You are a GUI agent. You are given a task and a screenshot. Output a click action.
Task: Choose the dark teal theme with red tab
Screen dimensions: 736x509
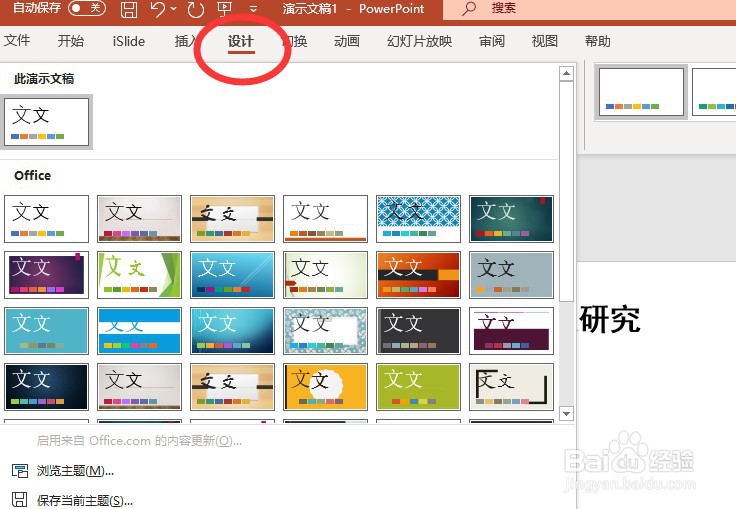pos(511,219)
